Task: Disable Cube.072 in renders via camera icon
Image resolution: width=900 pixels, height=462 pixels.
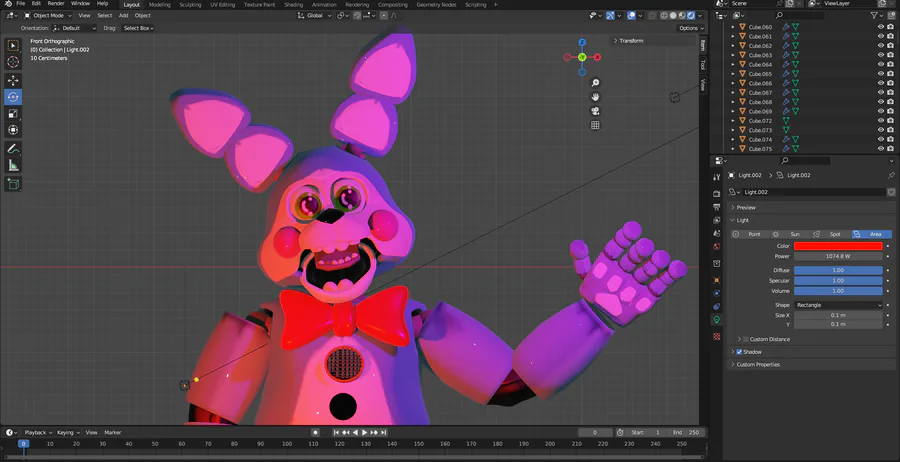Action: coord(890,121)
